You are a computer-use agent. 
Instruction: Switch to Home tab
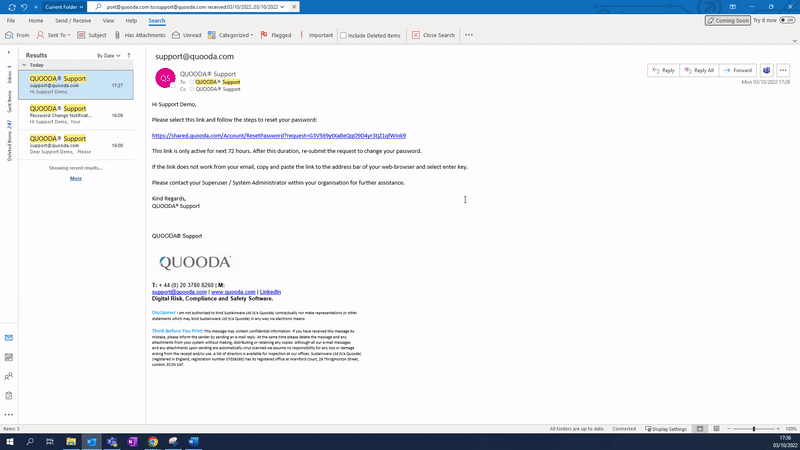pyautogui.click(x=36, y=21)
